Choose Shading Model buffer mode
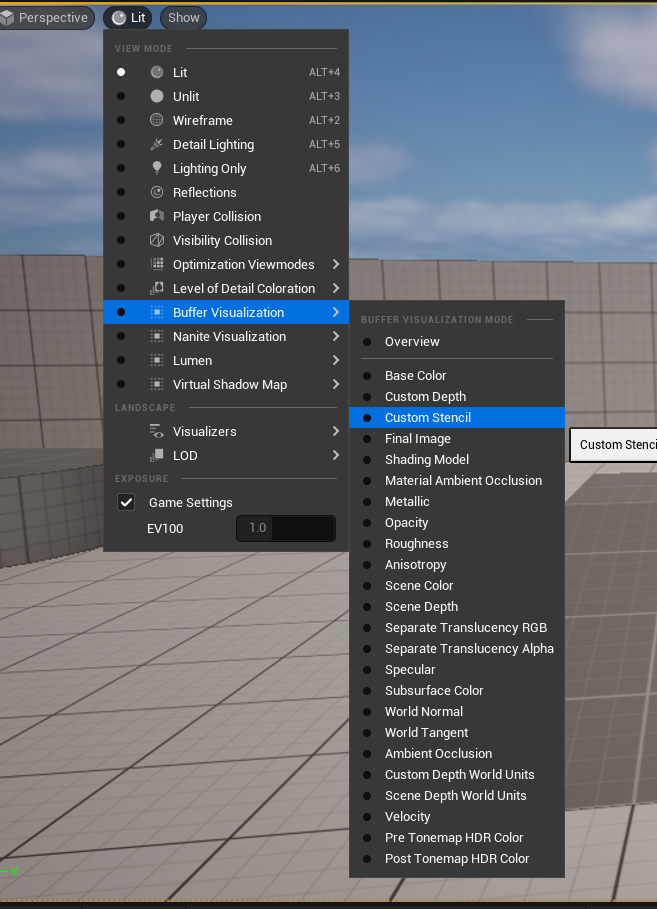The height and width of the screenshot is (909, 657). (x=457, y=460)
